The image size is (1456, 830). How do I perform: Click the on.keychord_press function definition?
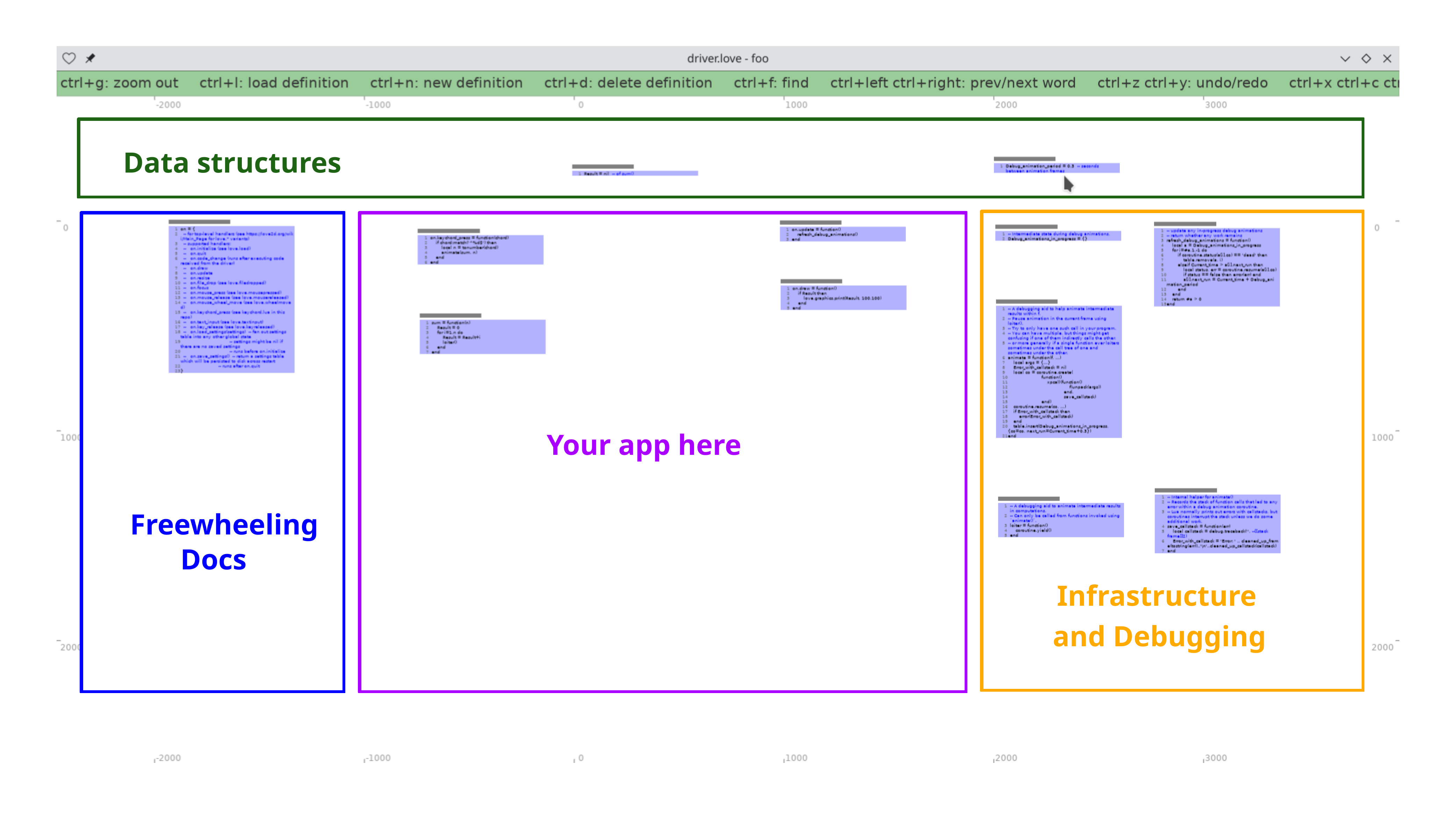480,249
